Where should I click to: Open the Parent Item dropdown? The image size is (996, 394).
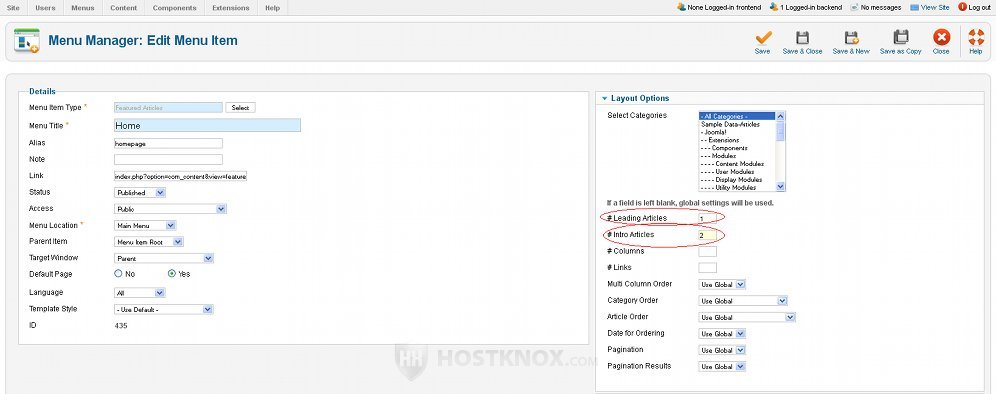point(149,241)
